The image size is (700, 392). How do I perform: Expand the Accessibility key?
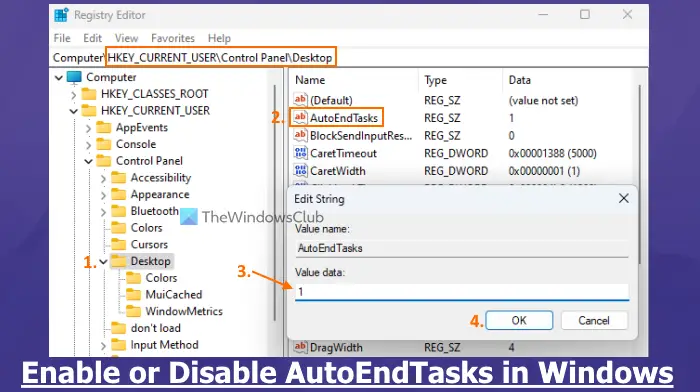point(103,178)
